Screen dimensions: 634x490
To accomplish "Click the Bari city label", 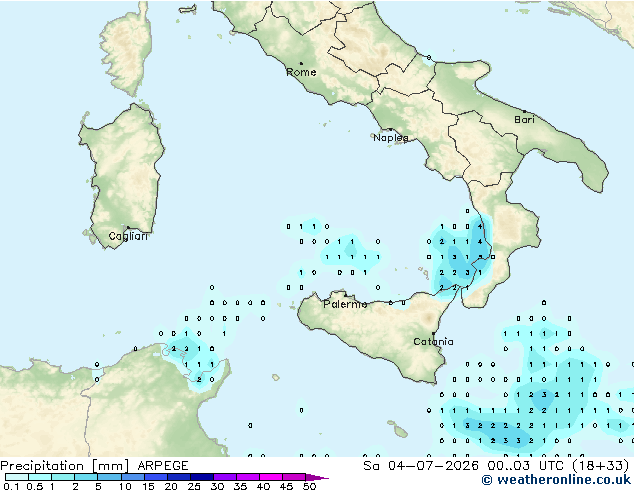I will point(524,120).
